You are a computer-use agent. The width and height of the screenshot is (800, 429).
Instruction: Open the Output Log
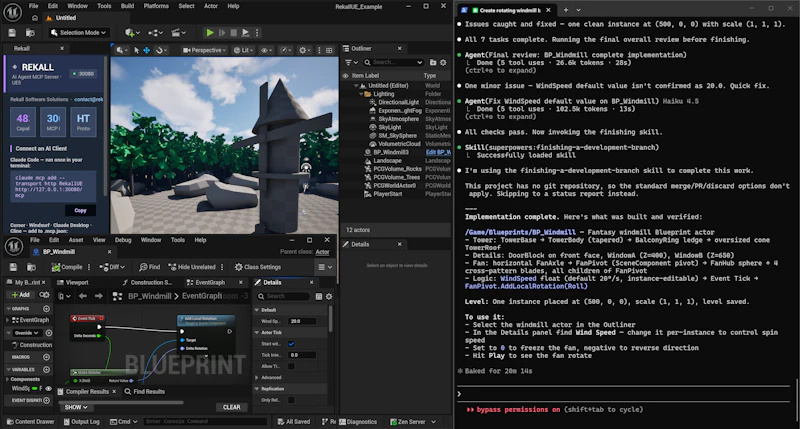82,421
